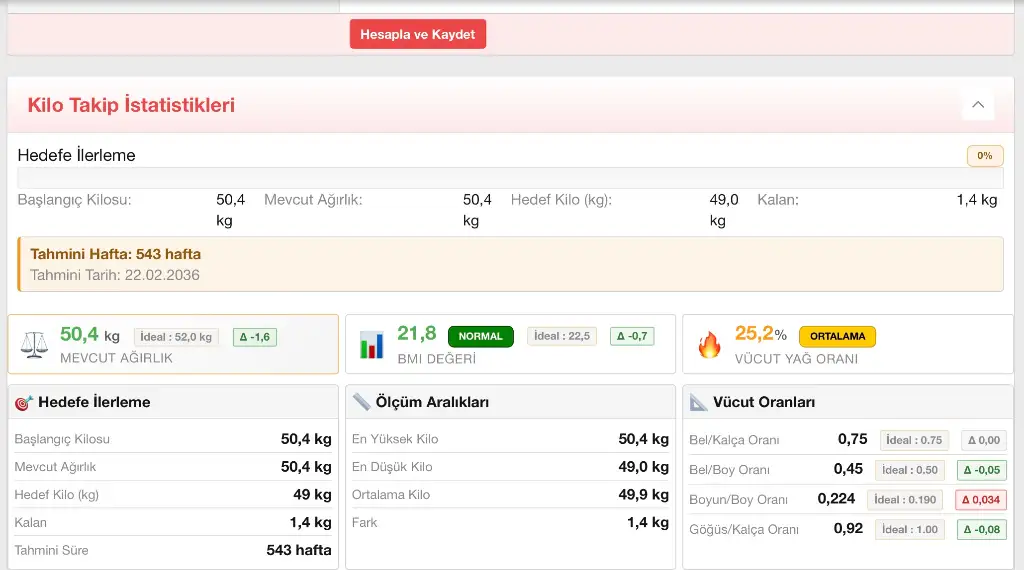Select the Tahmini Hafta: 543 hafta notice
1024x570 pixels.
[x=510, y=264]
